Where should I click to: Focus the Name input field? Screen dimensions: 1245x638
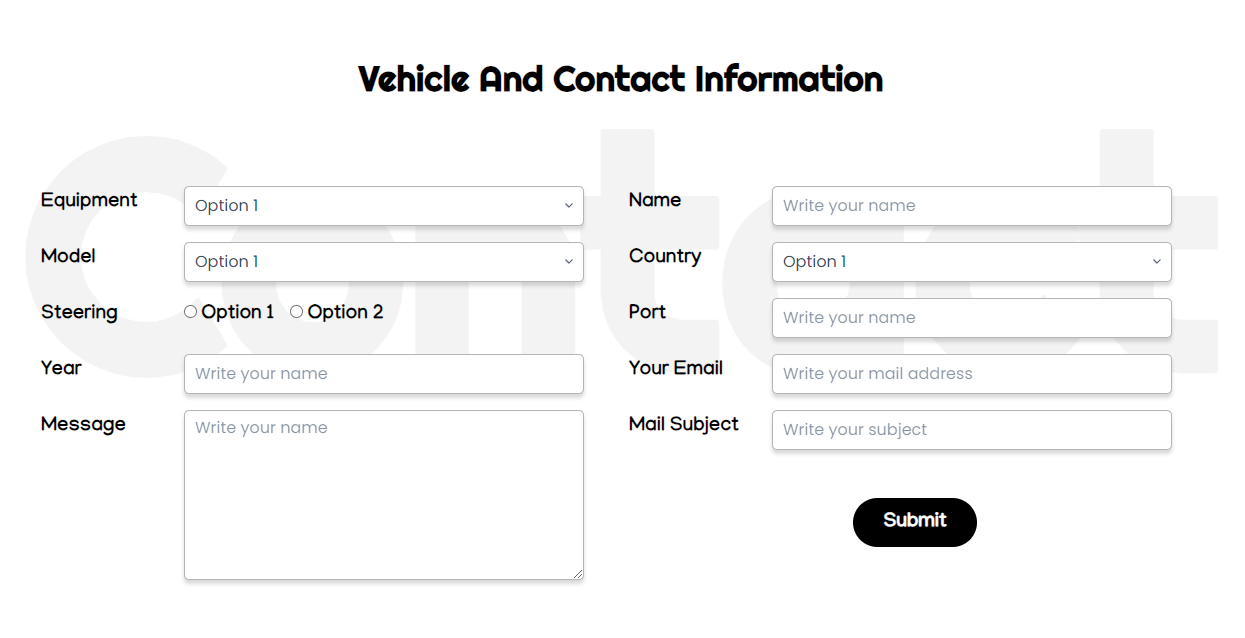(971, 206)
